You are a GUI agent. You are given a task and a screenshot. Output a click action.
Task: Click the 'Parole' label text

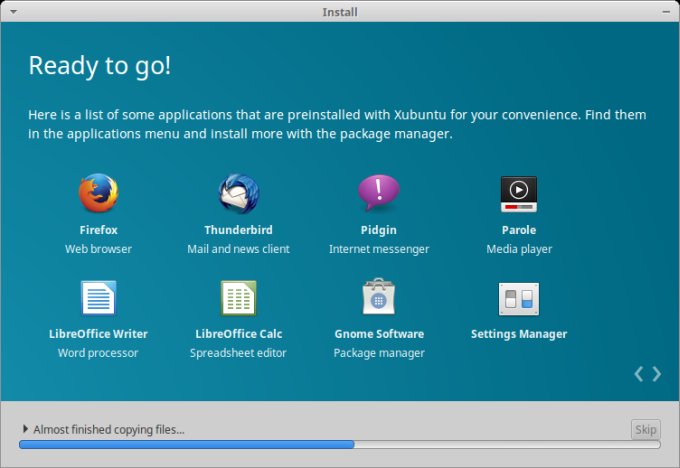pos(519,230)
